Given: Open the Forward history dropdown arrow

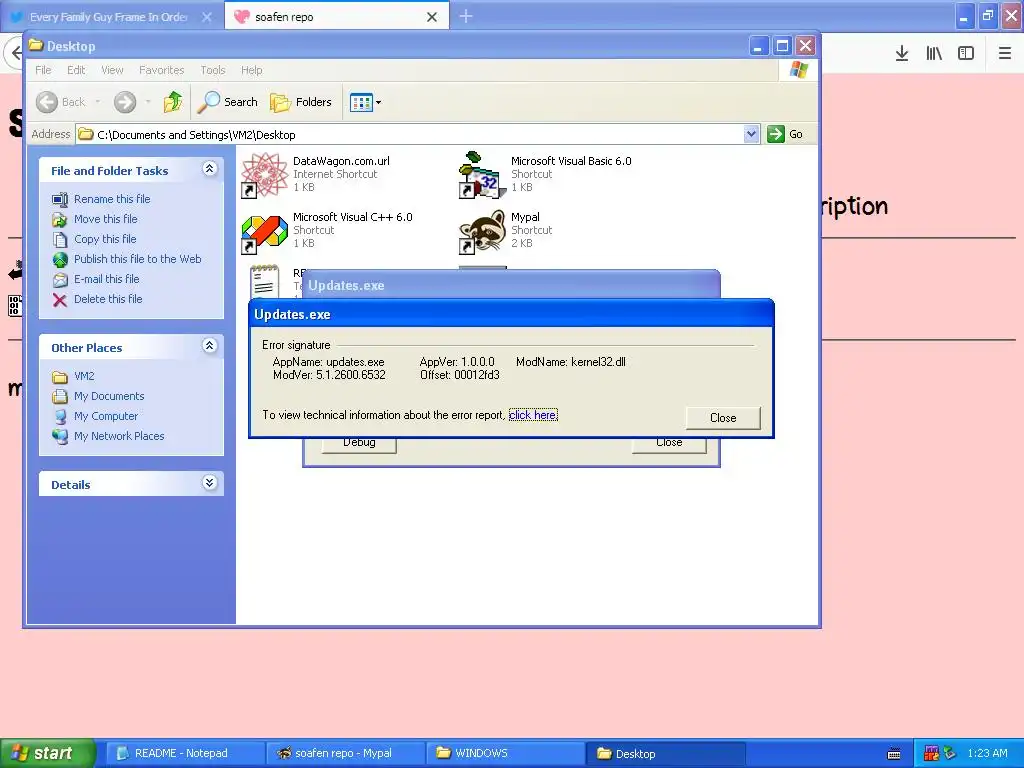Looking at the screenshot, I should 148,102.
